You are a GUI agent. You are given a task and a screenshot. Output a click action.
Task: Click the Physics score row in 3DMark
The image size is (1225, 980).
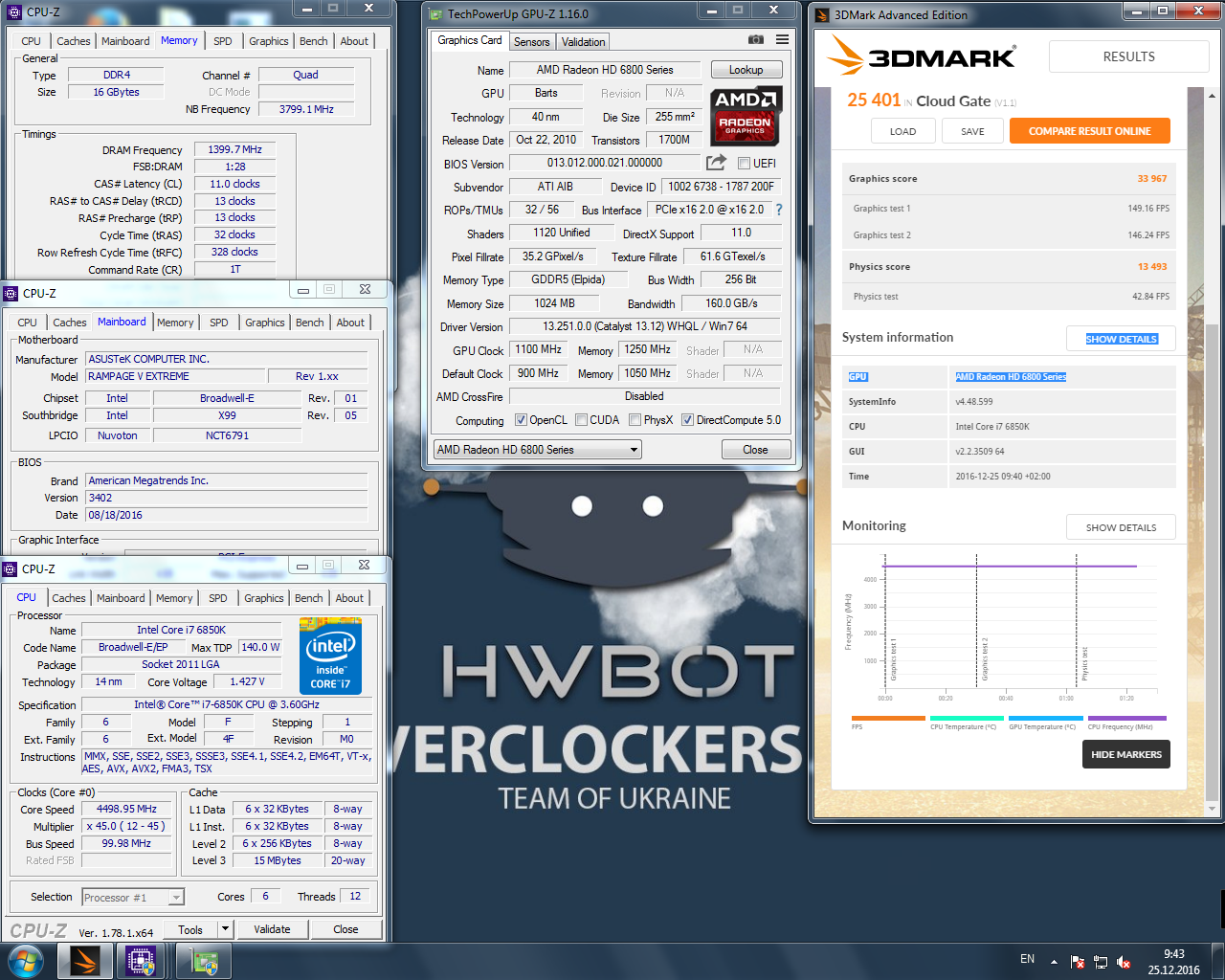pyautogui.click(x=1008, y=267)
